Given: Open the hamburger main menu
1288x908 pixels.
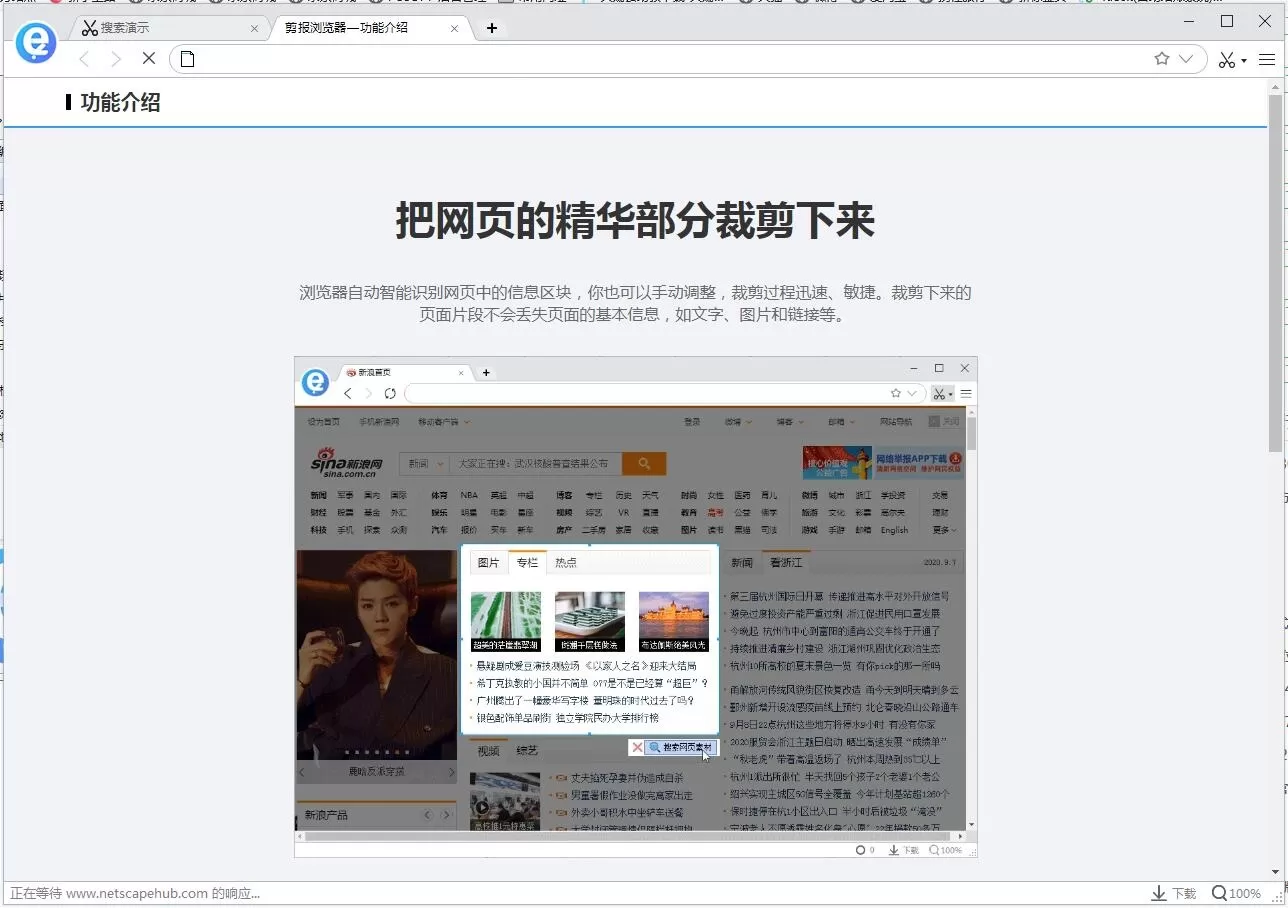Looking at the screenshot, I should [1266, 59].
